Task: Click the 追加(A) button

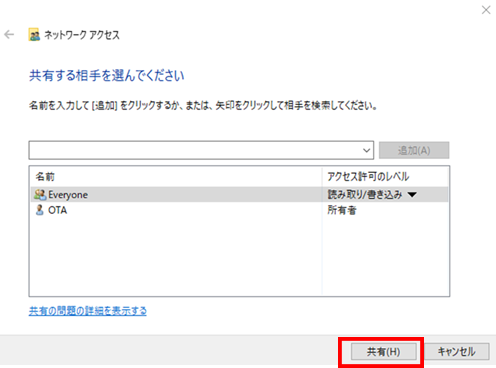Action: (414, 150)
